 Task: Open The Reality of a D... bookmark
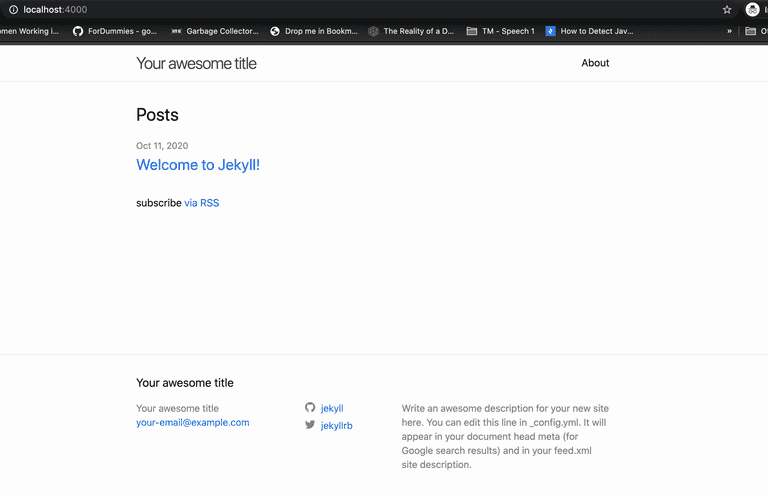411,31
